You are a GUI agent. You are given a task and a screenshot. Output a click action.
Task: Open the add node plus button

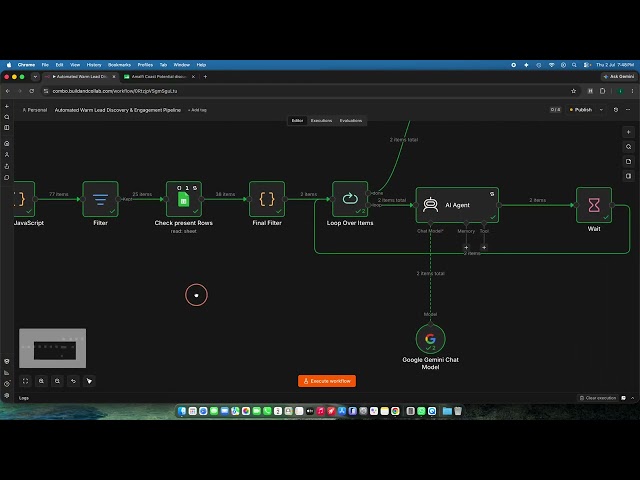(629, 132)
